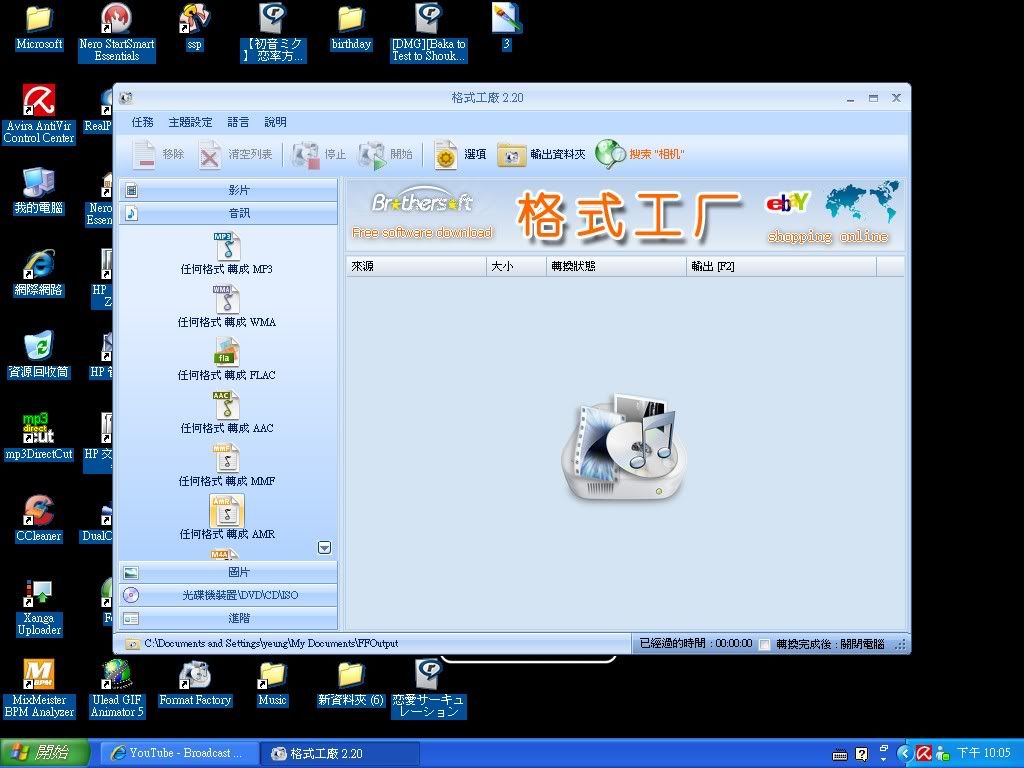
Task: Click the audio list scroll-down arrow
Action: (325, 547)
